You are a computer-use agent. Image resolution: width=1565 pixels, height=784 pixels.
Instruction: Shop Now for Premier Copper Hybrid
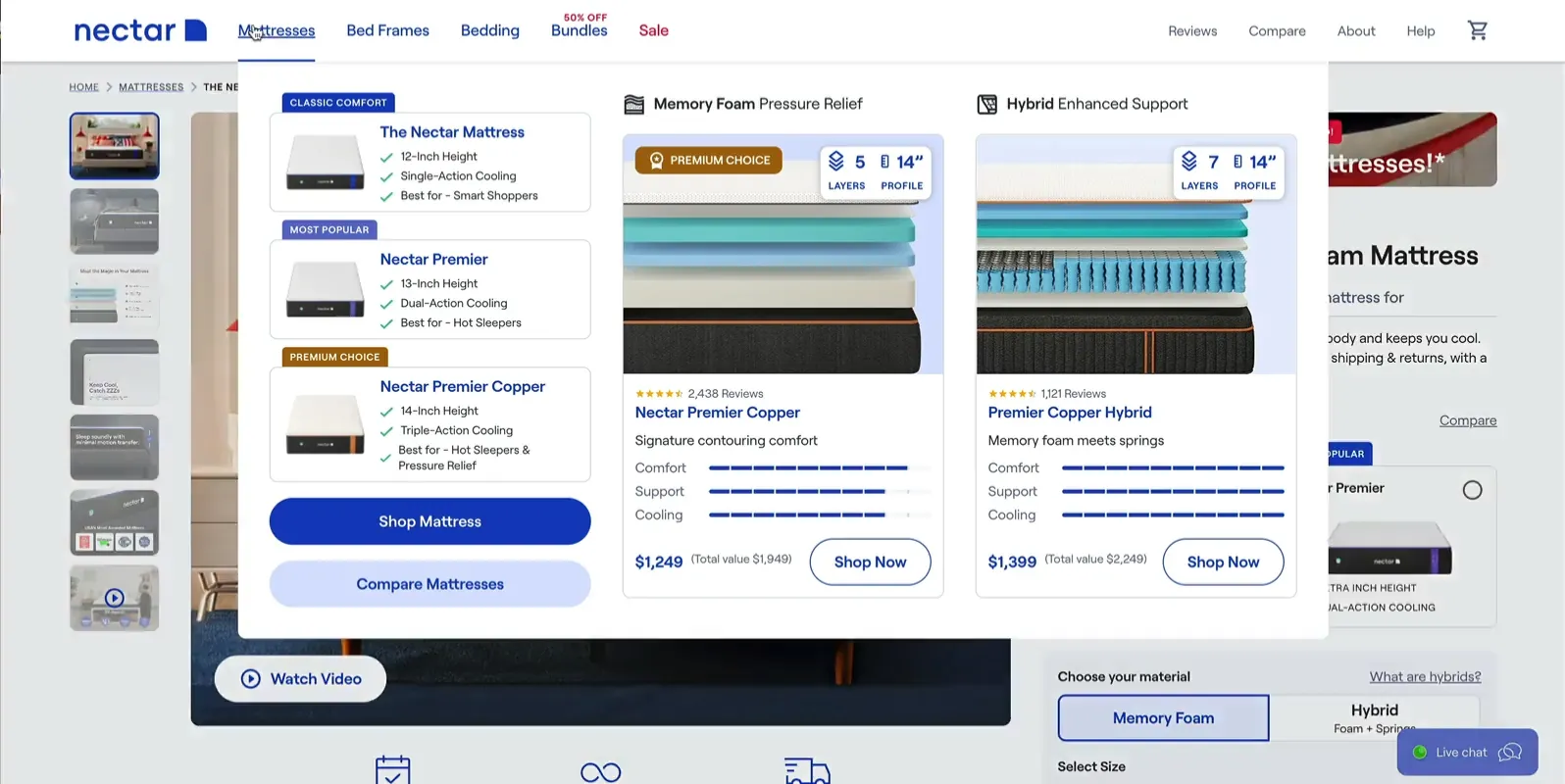pyautogui.click(x=1223, y=562)
